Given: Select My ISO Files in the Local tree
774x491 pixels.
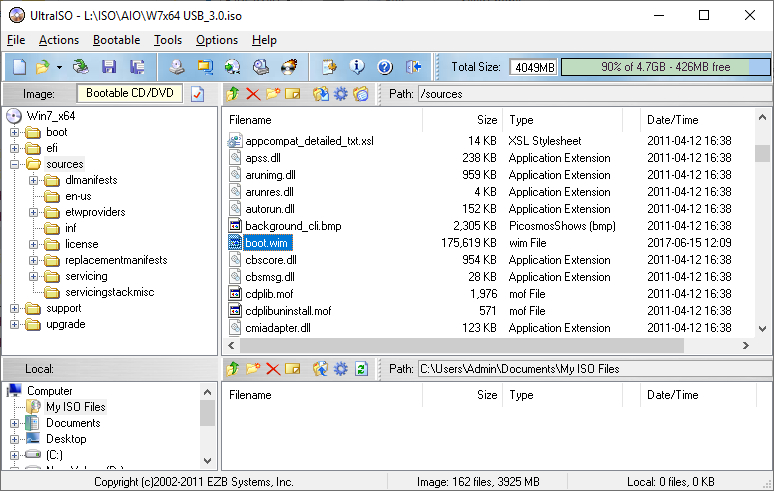Looking at the screenshot, I should [76, 407].
